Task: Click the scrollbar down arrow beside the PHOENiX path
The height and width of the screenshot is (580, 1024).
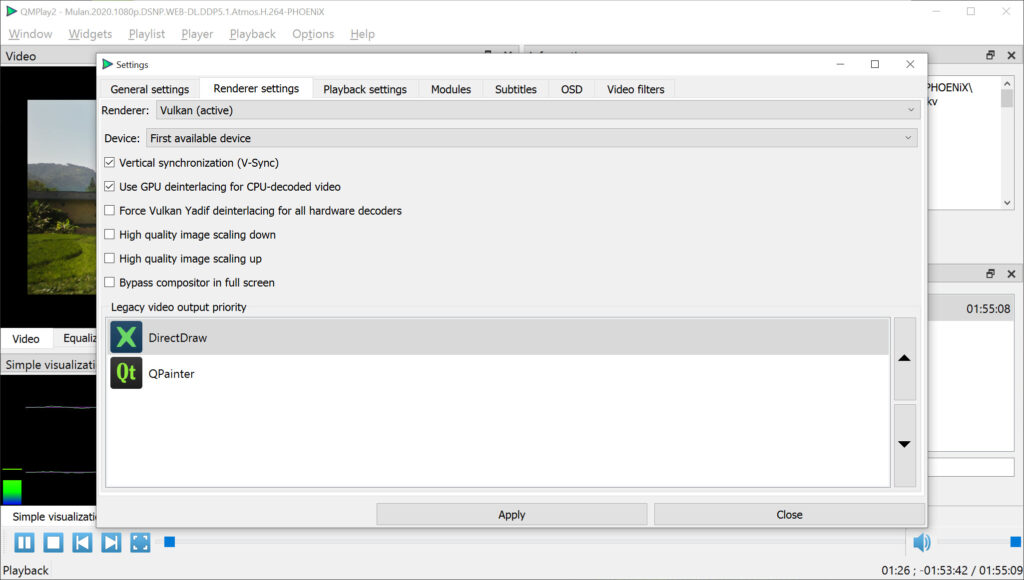Action: [x=1007, y=203]
